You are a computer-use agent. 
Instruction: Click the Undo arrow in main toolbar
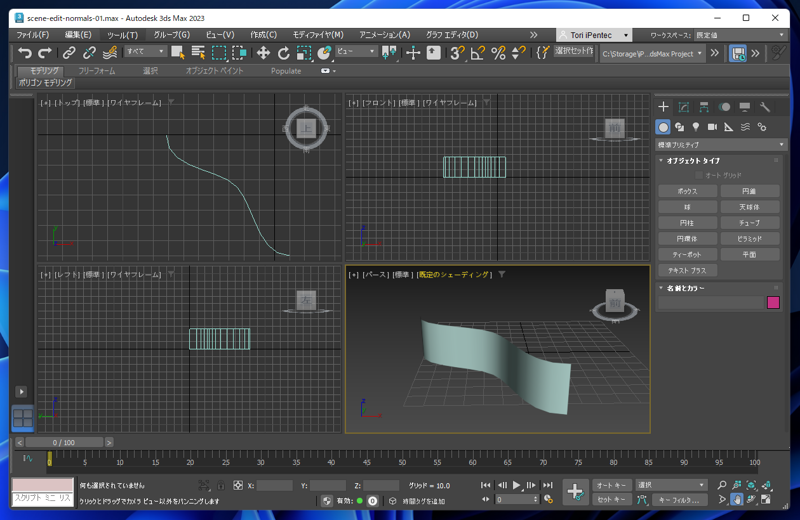pyautogui.click(x=25, y=53)
